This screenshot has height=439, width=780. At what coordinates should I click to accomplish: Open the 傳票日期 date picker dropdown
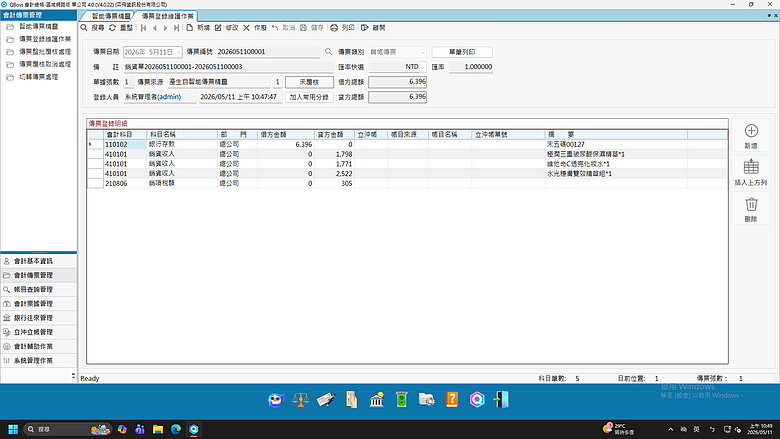coord(178,52)
